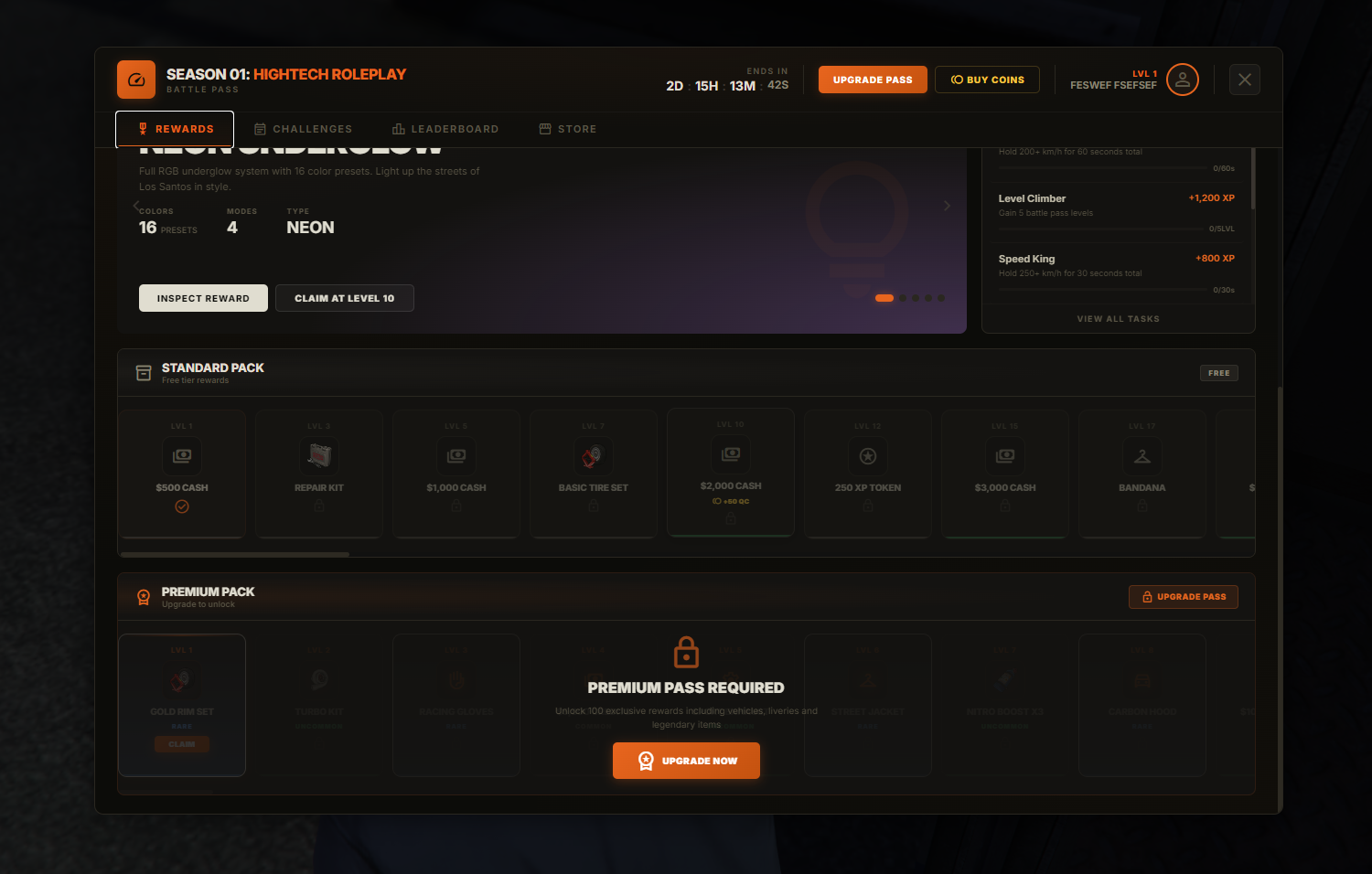Select the Bandana hanger reward icon
Image resolution: width=1372 pixels, height=874 pixels.
1142,455
